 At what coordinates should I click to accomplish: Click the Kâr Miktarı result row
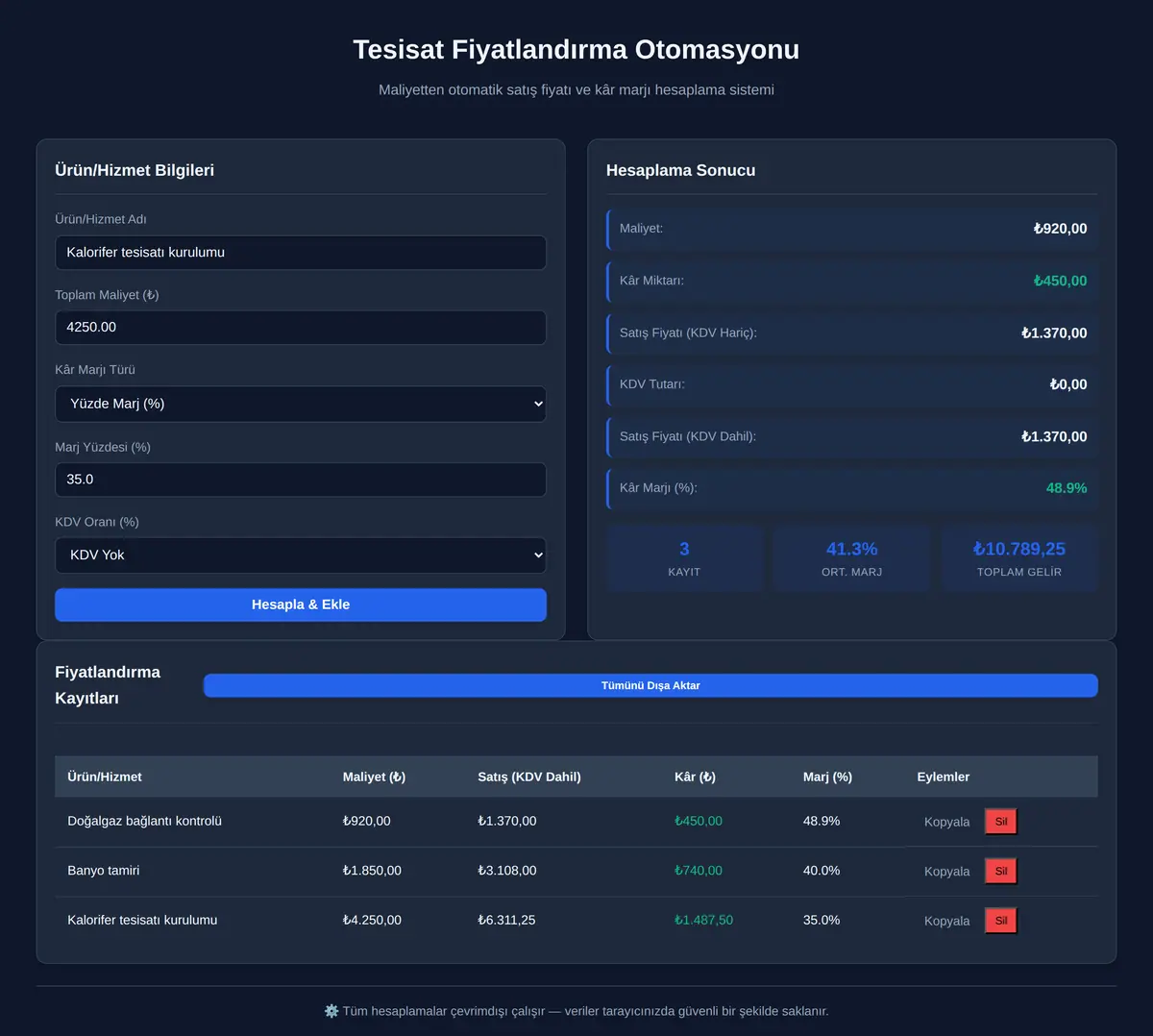(x=852, y=281)
